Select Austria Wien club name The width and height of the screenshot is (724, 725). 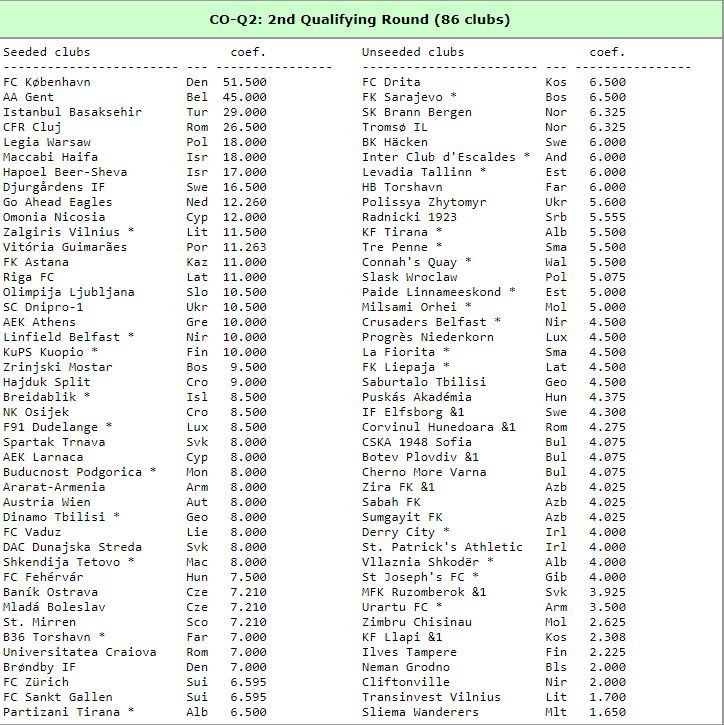(x=47, y=502)
